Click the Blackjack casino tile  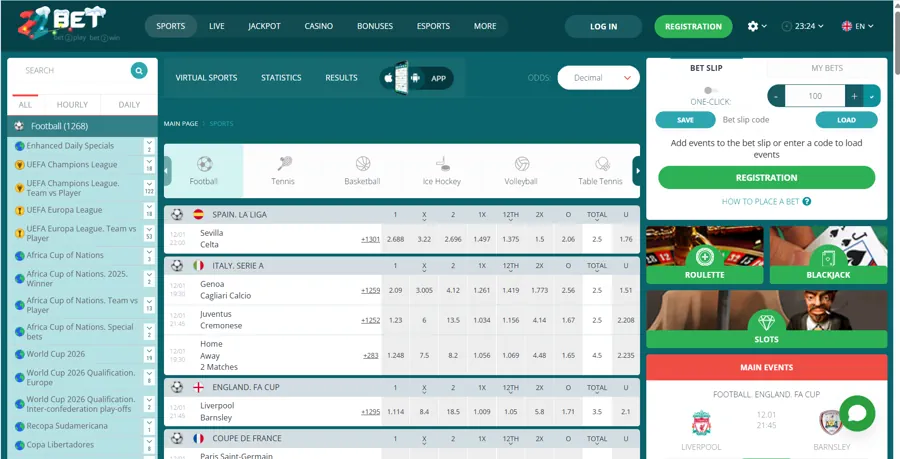[x=828, y=255]
